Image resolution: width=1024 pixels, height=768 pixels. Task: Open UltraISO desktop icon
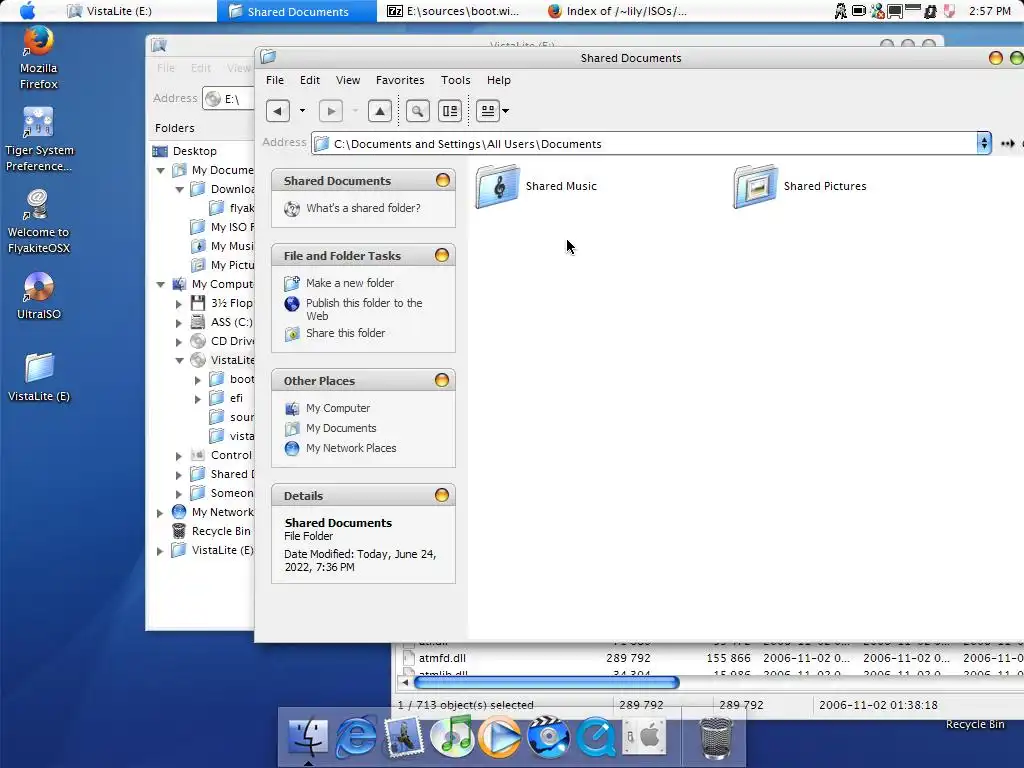pyautogui.click(x=39, y=296)
